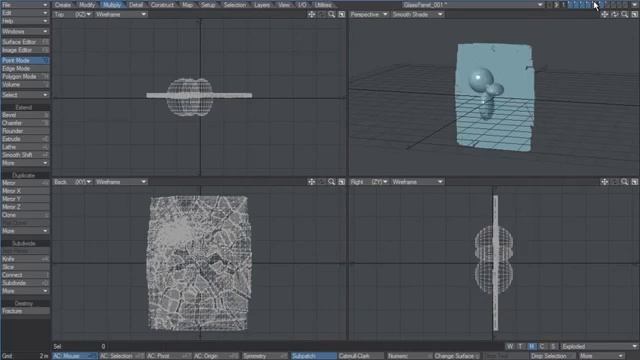The image size is (640, 360).
Task: Toggle Symmetry mode
Action: pyautogui.click(x=265, y=356)
